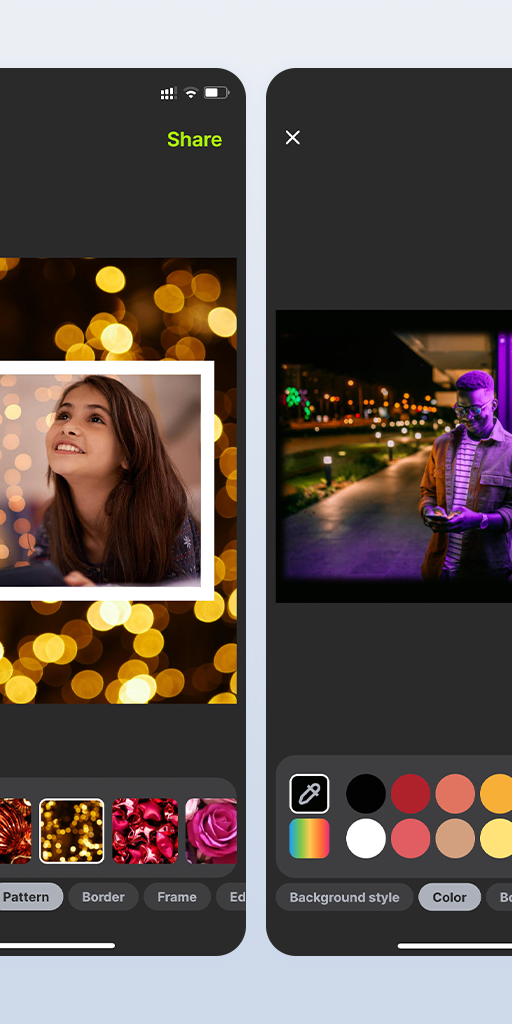This screenshot has width=512, height=1024.
Task: Select the Color tab
Action: (x=449, y=897)
